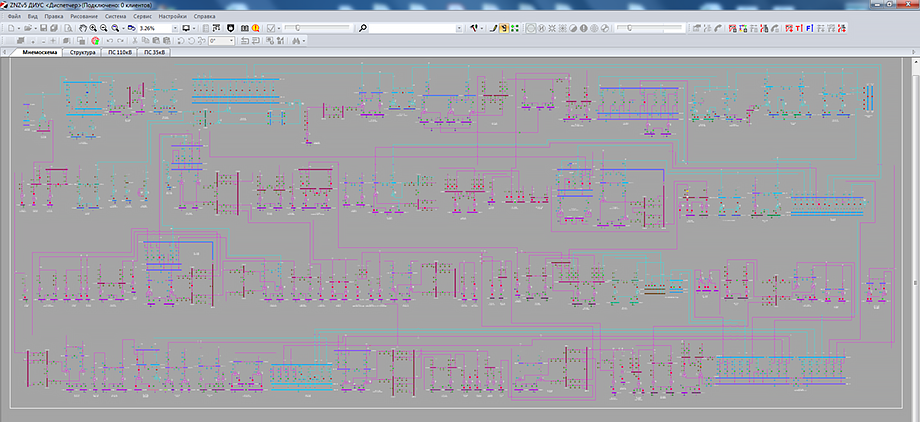Open the Файл menu
920x422 pixels.
(15, 16)
